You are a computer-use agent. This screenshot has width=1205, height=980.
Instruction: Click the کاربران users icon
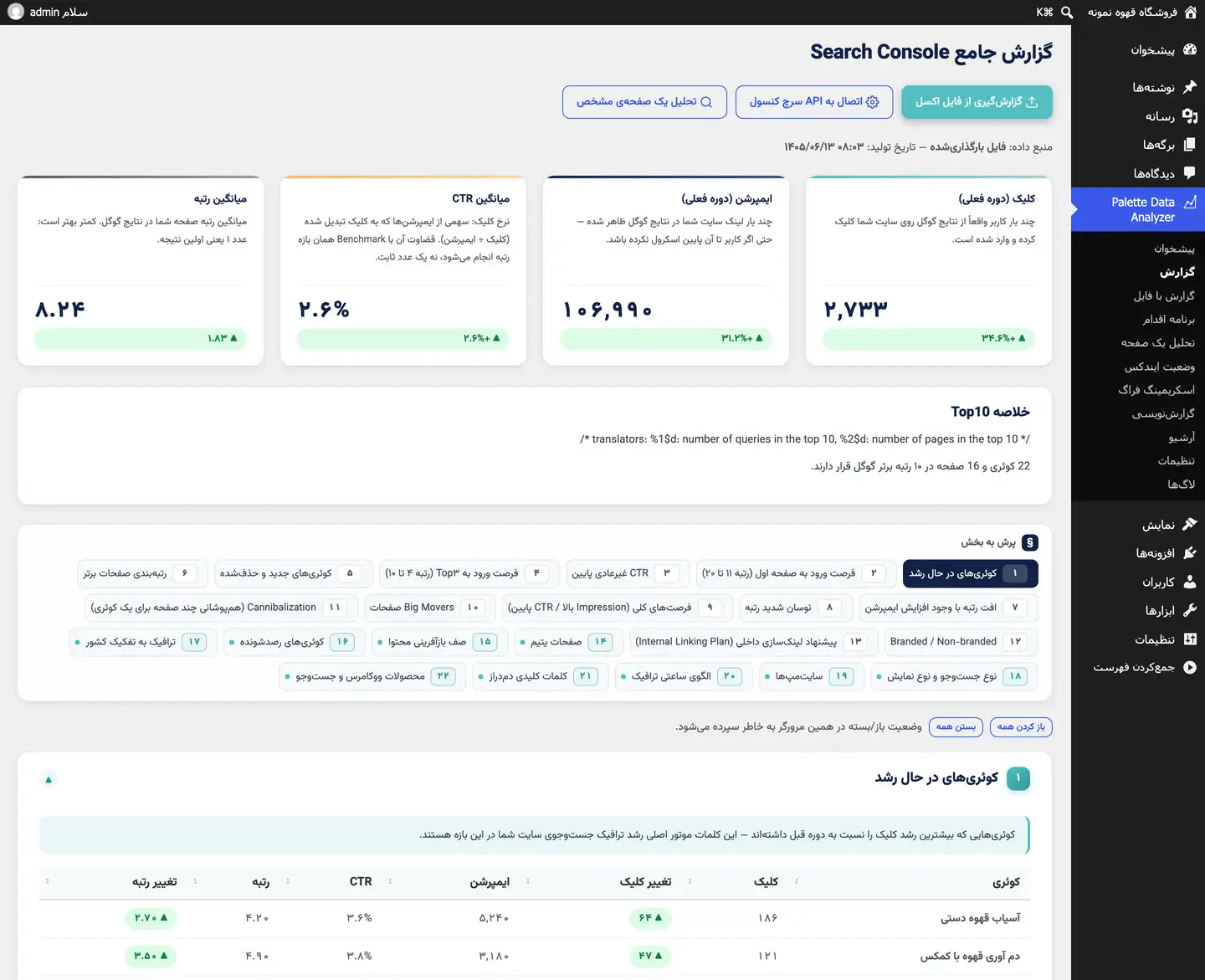tap(1190, 582)
